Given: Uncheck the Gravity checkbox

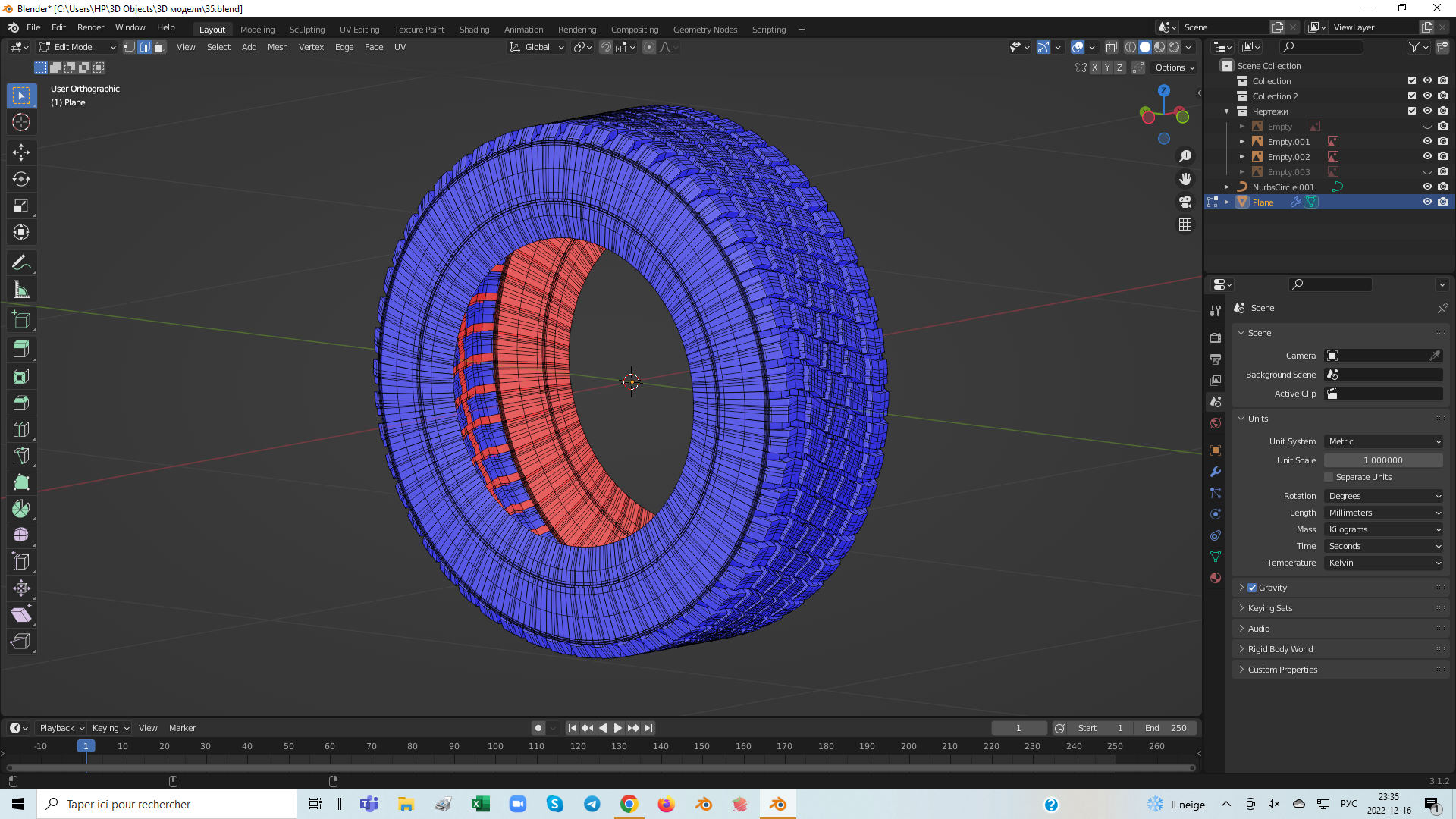Looking at the screenshot, I should pyautogui.click(x=1252, y=588).
